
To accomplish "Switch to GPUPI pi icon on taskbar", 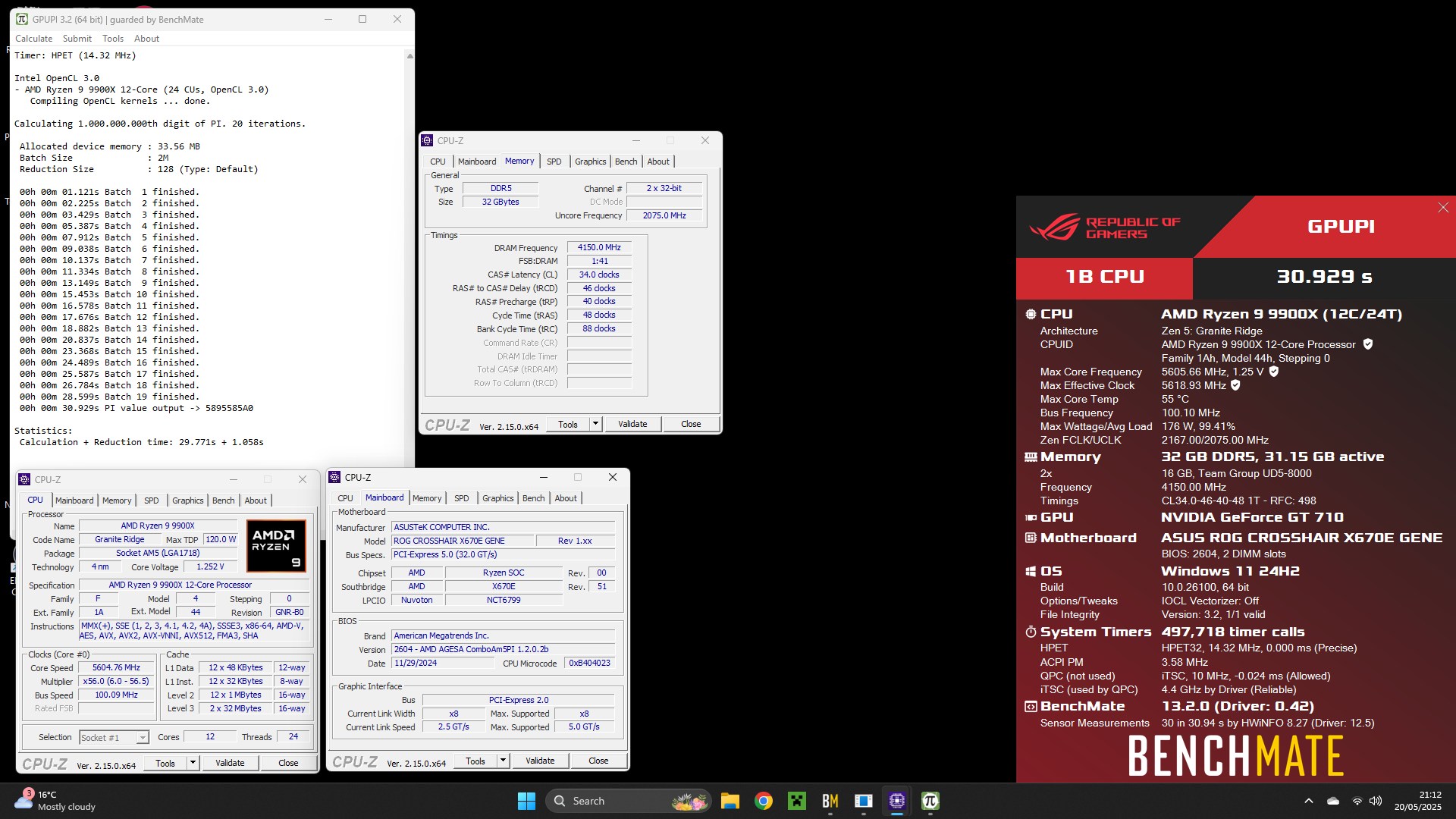I will click(x=930, y=801).
